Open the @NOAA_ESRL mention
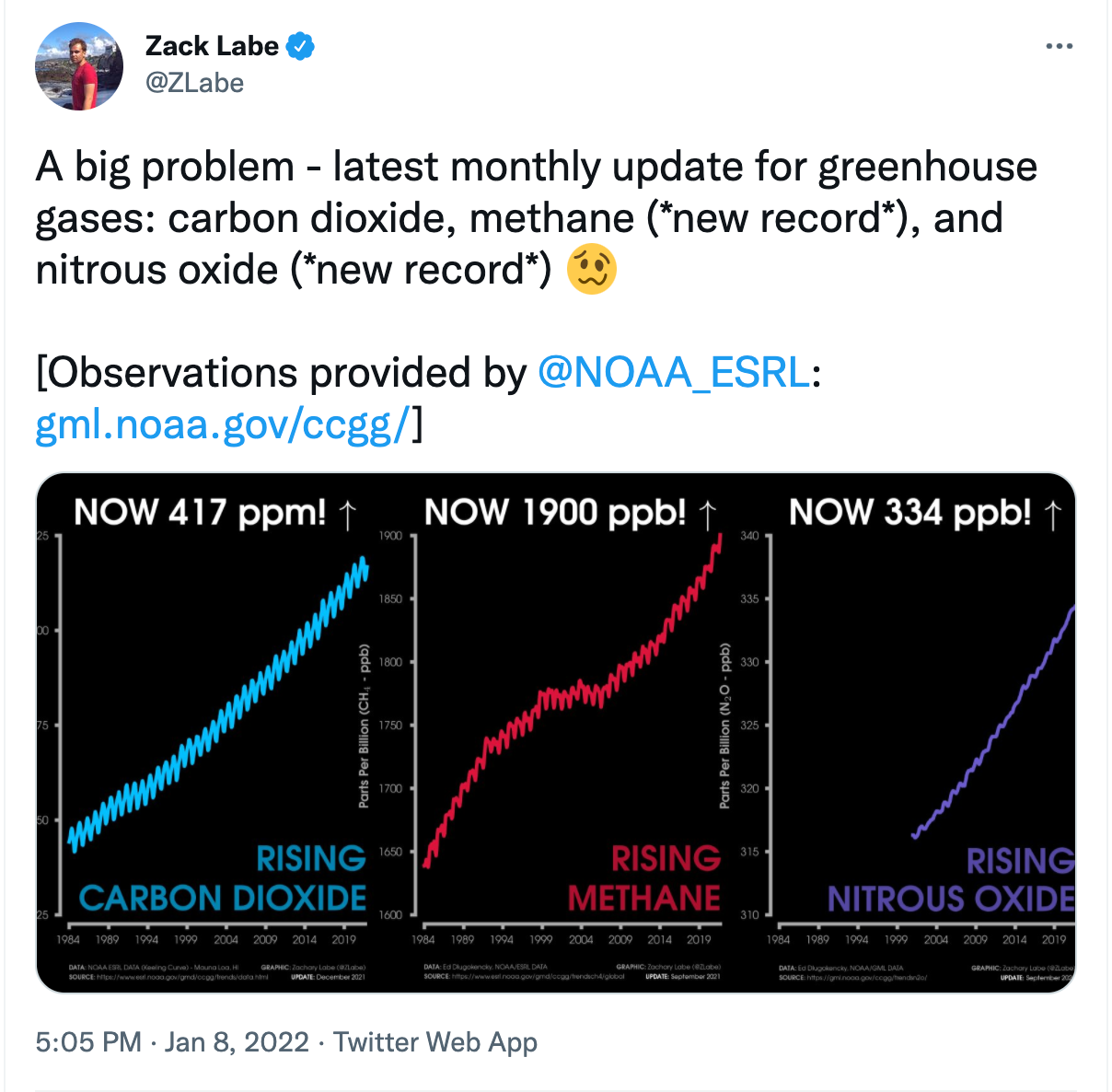Screen dimensions: 1112x1092 (x=673, y=373)
